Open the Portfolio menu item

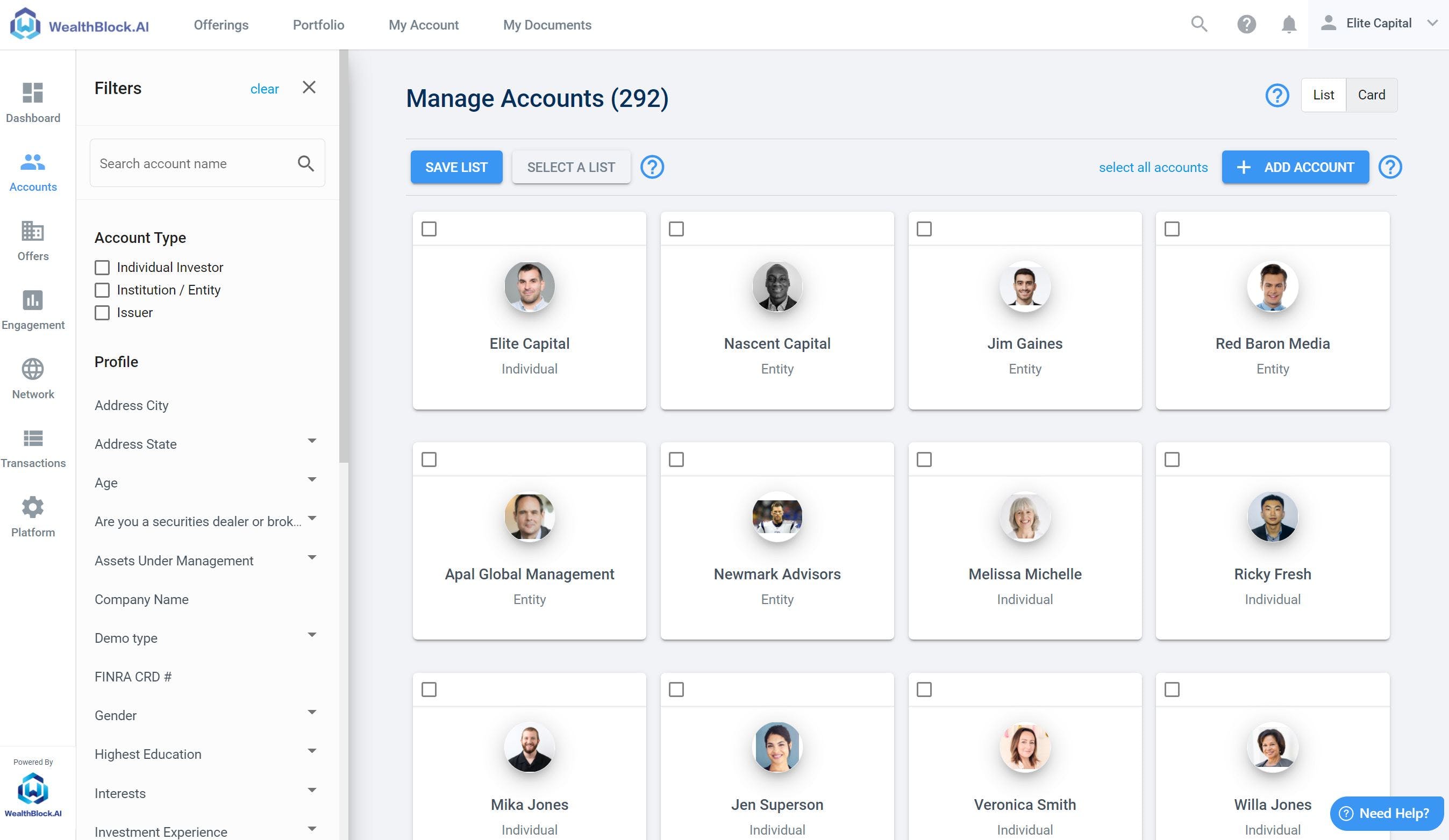point(318,25)
